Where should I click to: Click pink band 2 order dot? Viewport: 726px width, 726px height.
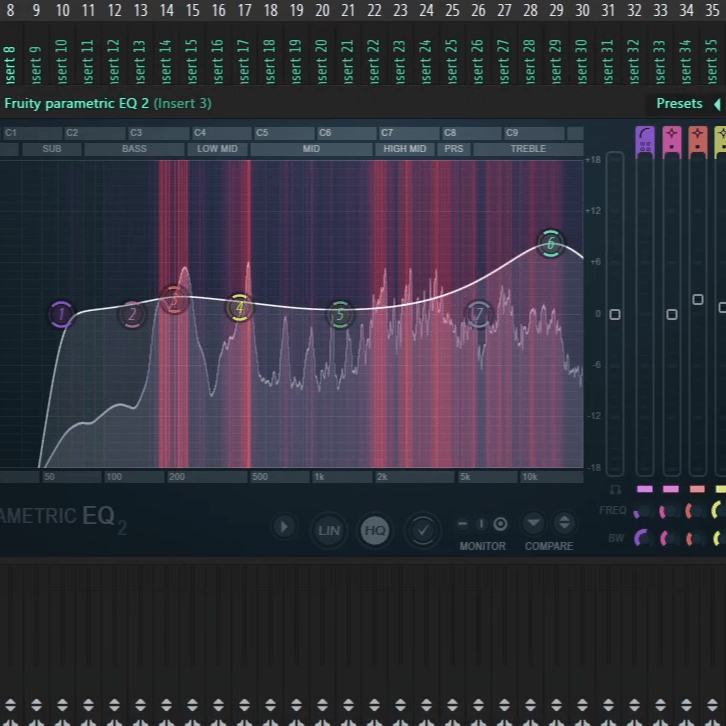671,147
